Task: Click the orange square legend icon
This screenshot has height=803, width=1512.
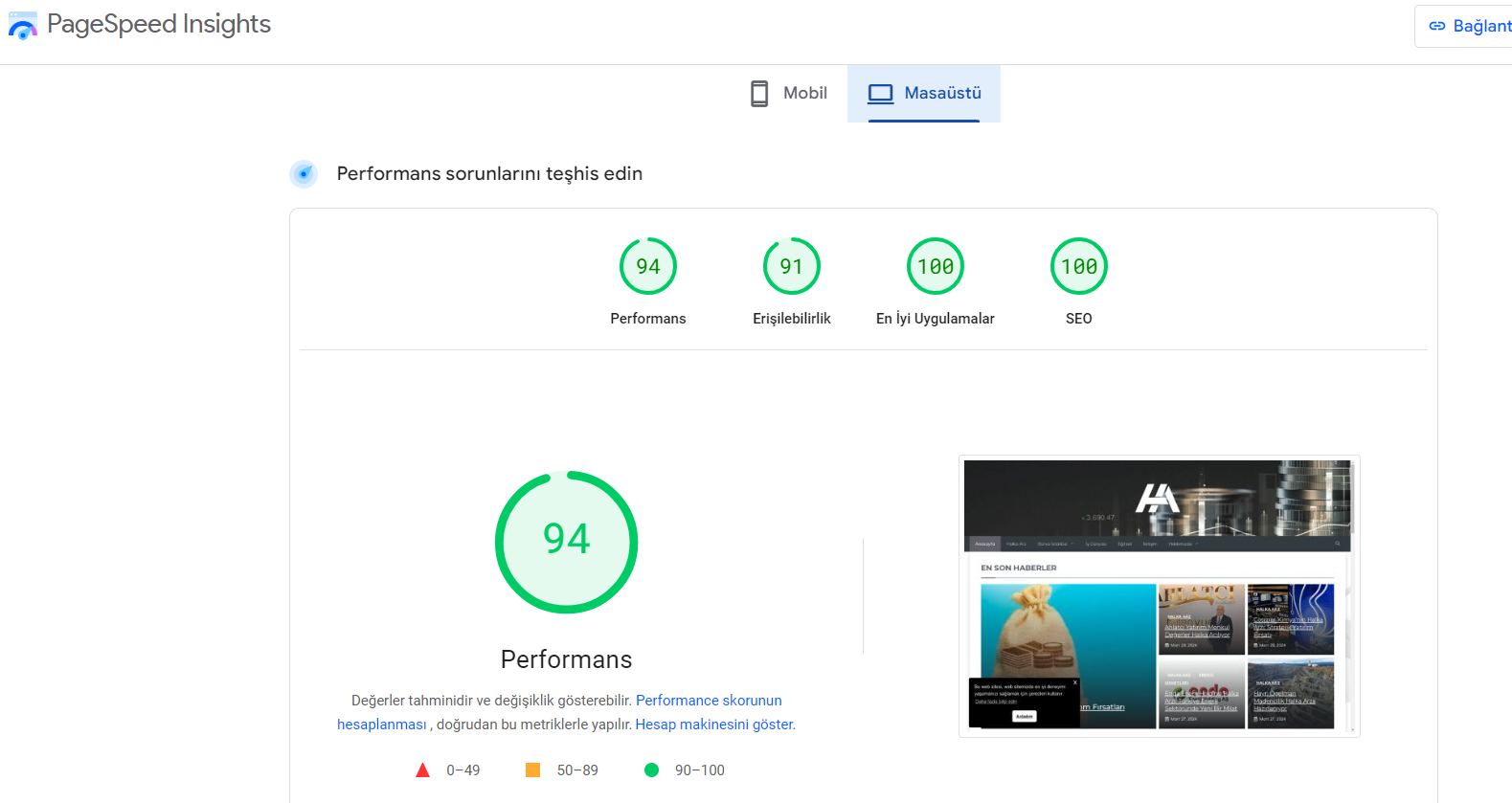Action: 533,770
